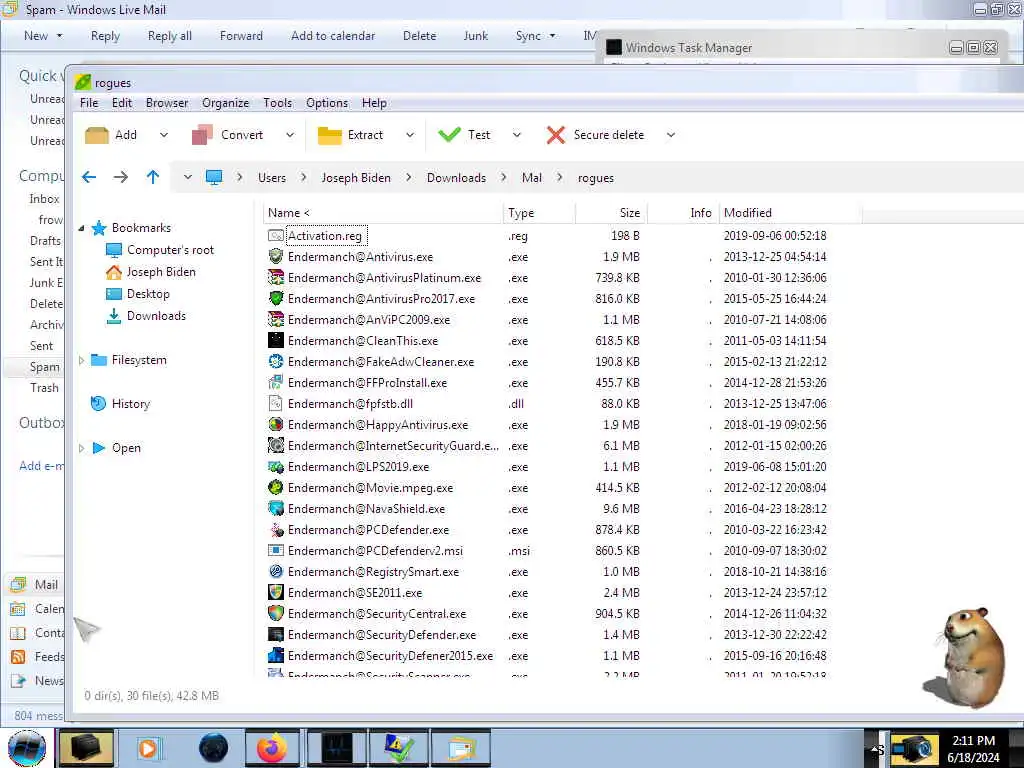Sort by the Modified column header

(x=790, y=213)
